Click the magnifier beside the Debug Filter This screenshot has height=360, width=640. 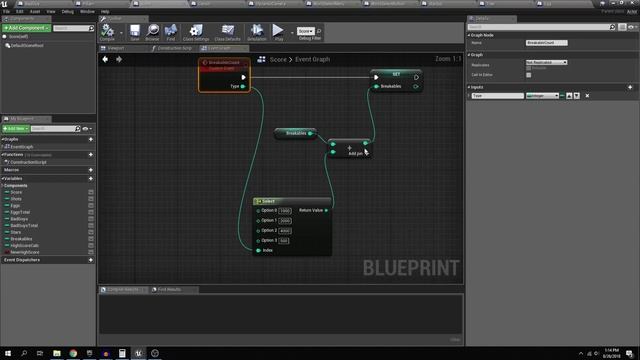(319, 31)
